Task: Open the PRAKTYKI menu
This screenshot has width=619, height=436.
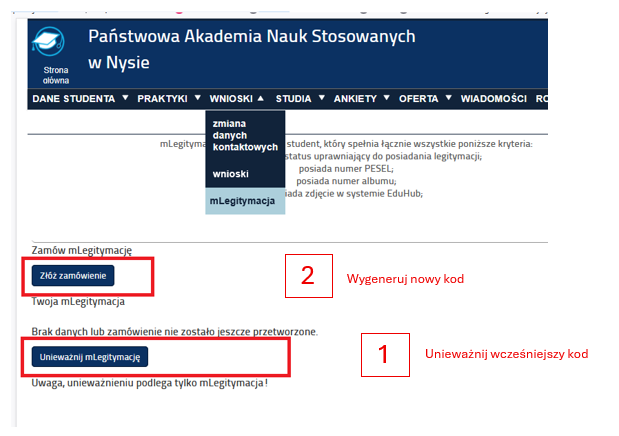Action: click(162, 99)
